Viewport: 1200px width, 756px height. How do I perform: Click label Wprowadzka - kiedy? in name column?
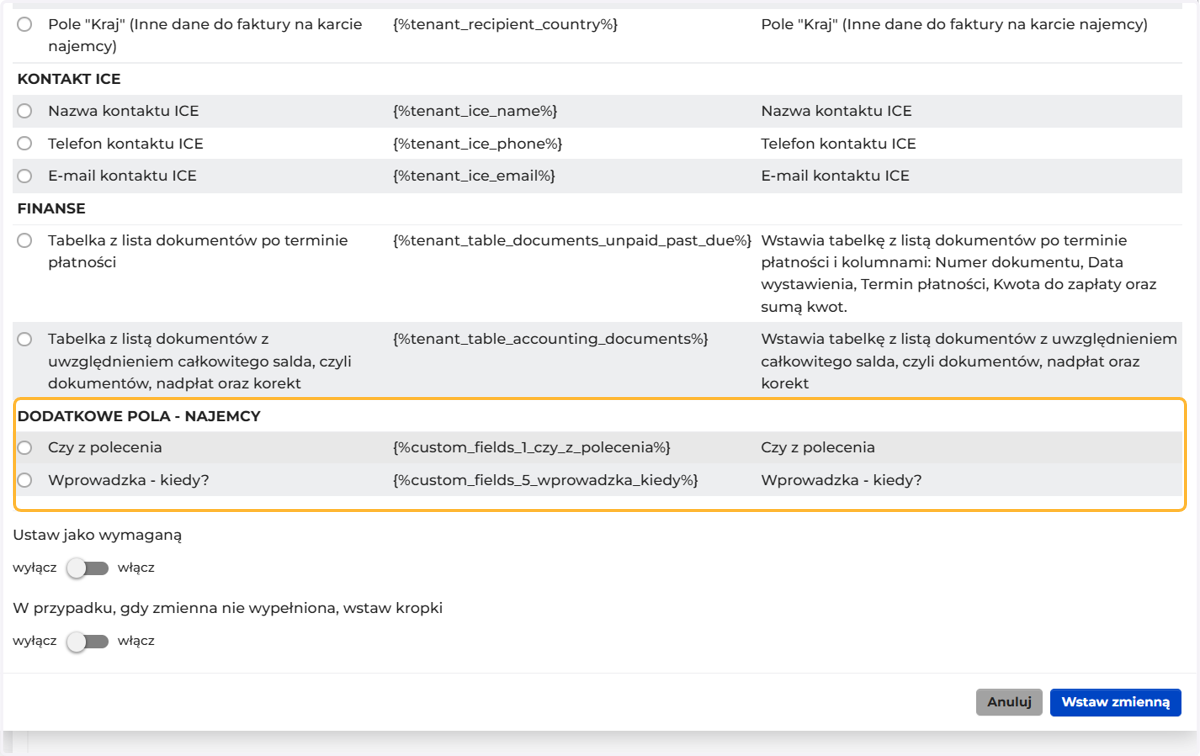(x=128, y=480)
